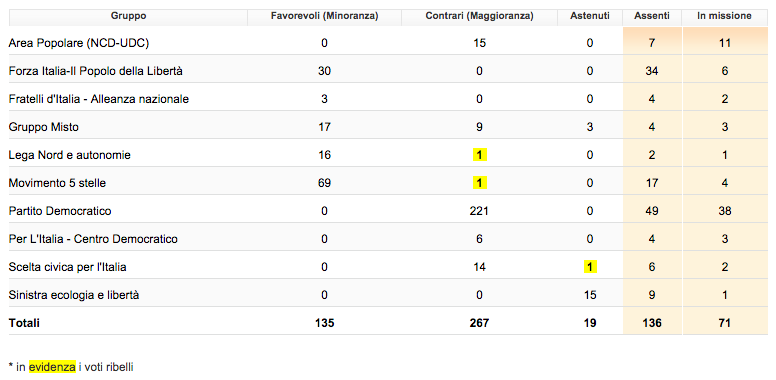The height and width of the screenshot is (380, 776).
Task: Click the Gruppo Misto group name
Action: (x=44, y=128)
